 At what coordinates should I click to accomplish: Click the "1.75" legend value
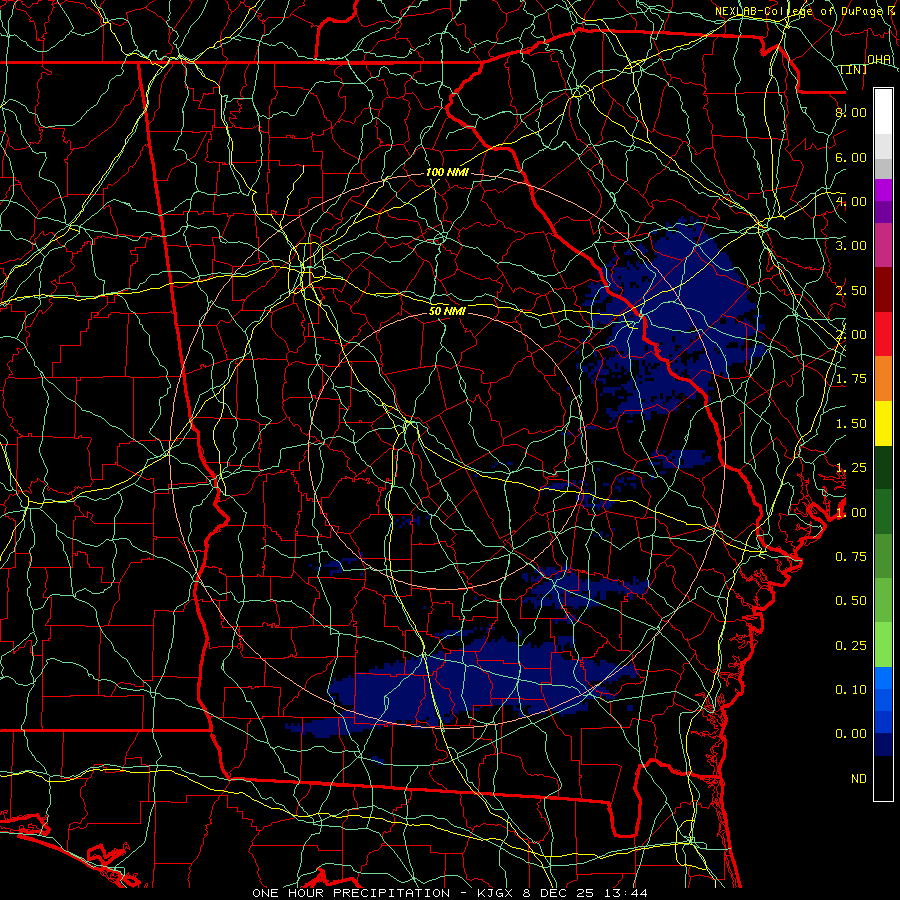pyautogui.click(x=851, y=379)
